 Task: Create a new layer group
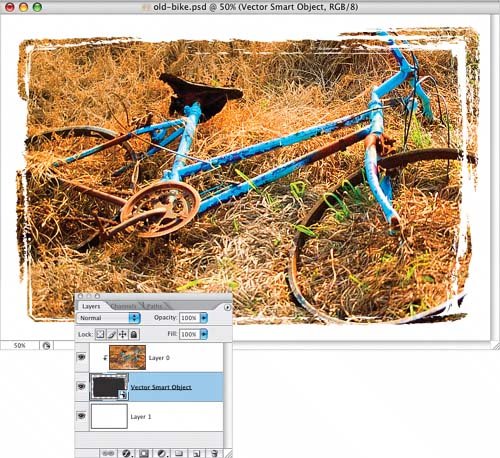point(179,453)
